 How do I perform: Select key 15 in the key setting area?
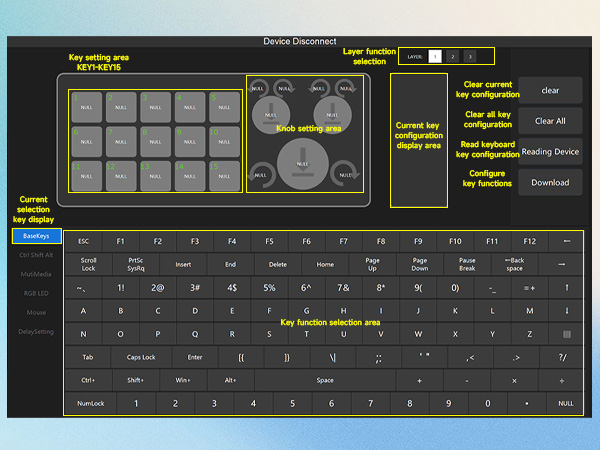[224, 176]
